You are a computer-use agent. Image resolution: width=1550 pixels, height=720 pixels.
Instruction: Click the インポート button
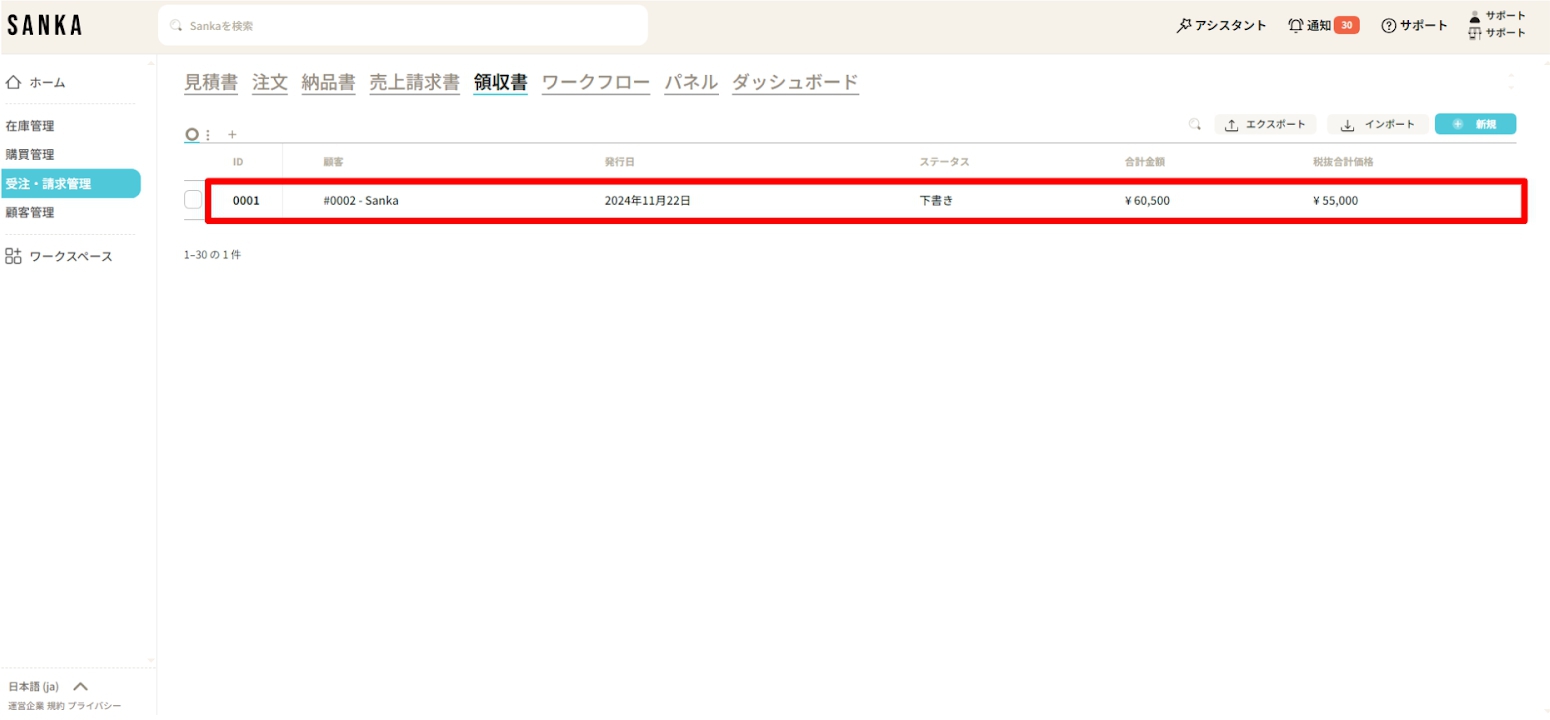(1378, 124)
